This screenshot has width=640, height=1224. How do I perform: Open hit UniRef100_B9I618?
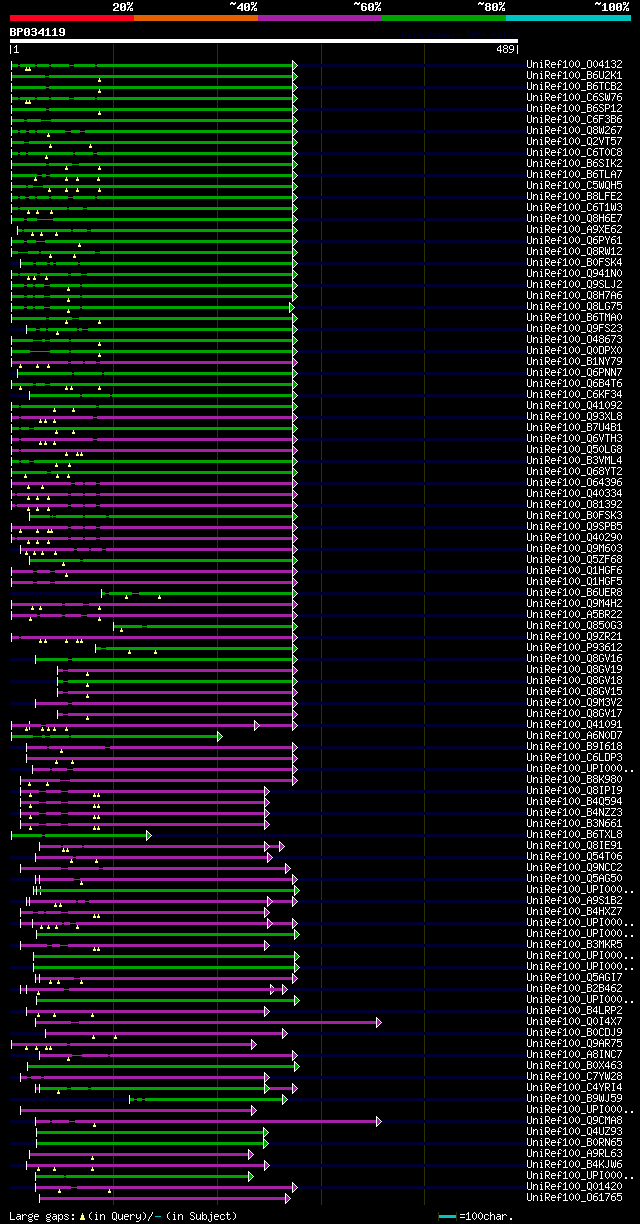tap(574, 747)
